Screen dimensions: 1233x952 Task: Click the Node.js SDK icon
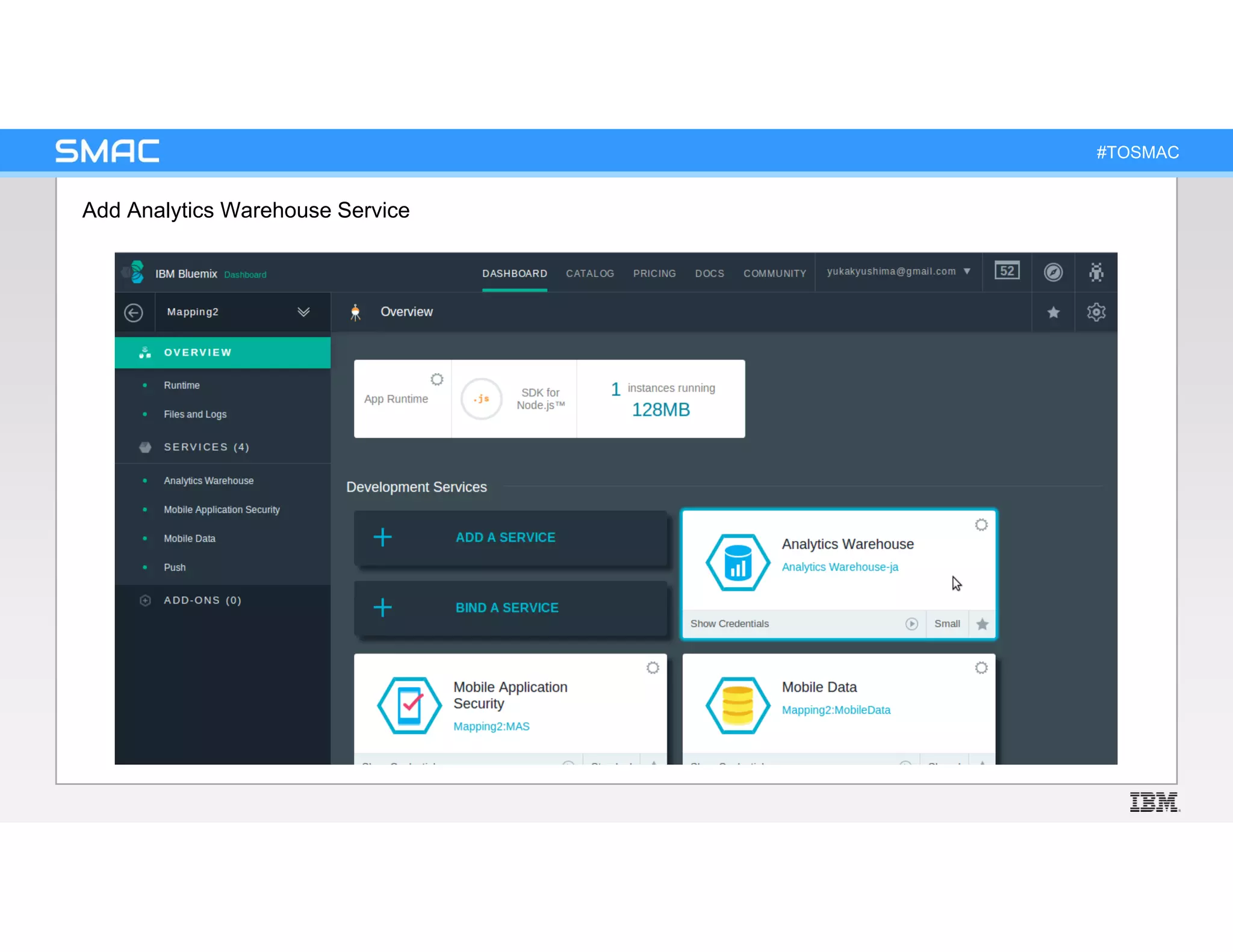click(x=481, y=398)
